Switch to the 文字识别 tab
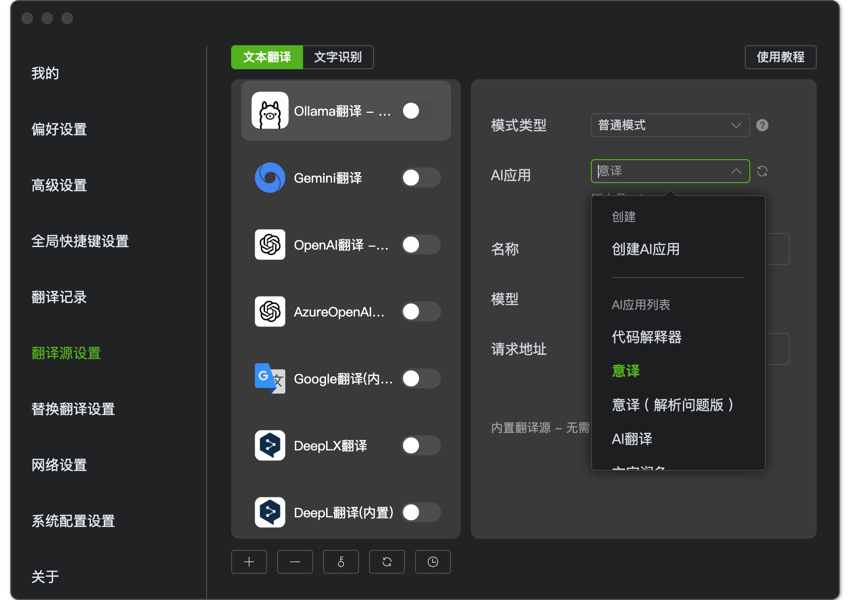This screenshot has width=850, height=600. click(x=338, y=57)
